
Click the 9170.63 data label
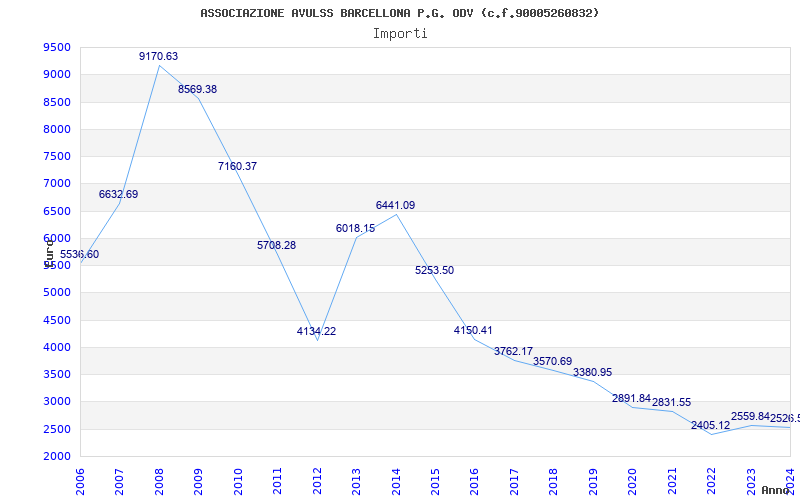tap(159, 56)
